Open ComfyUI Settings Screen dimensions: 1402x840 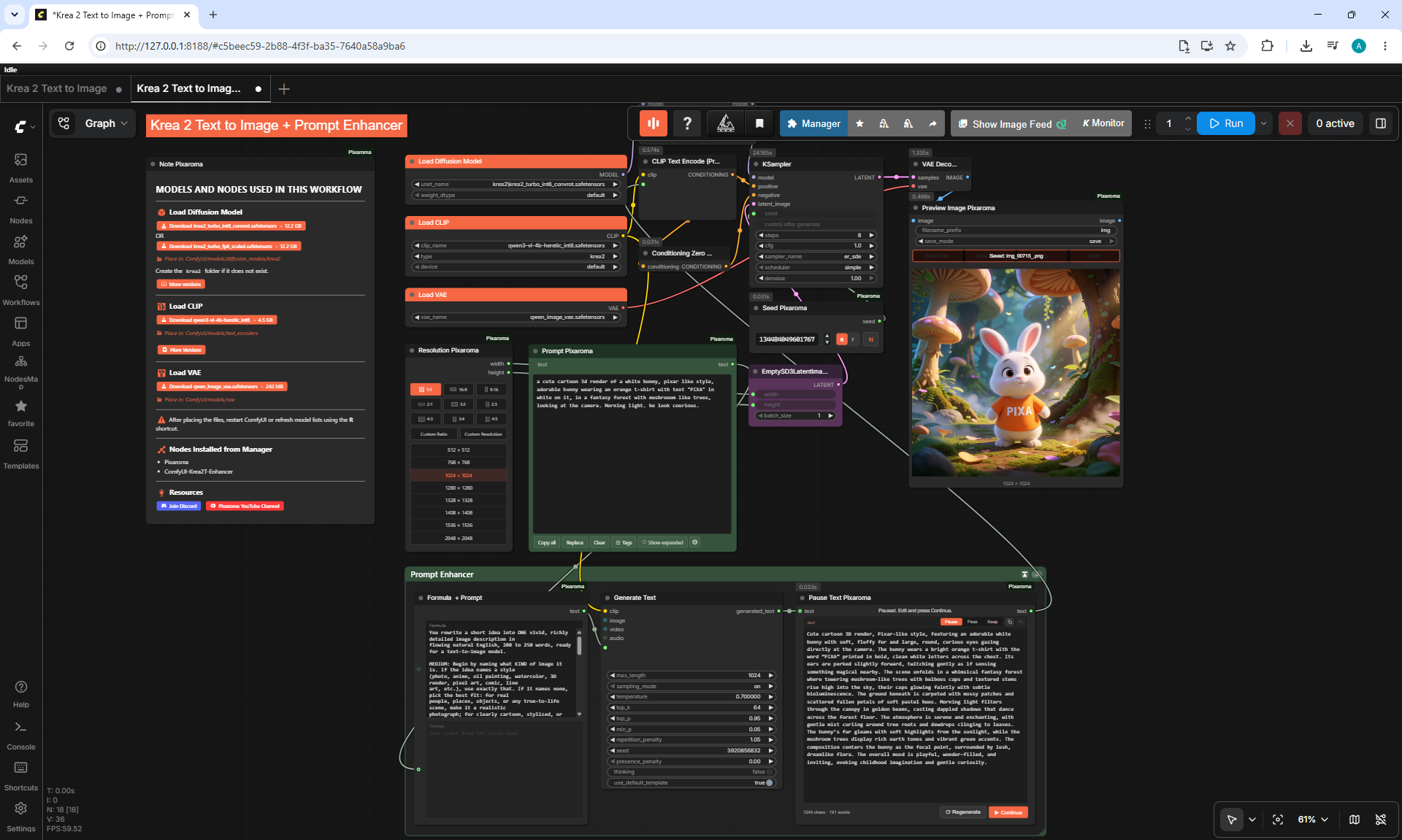coord(20,817)
